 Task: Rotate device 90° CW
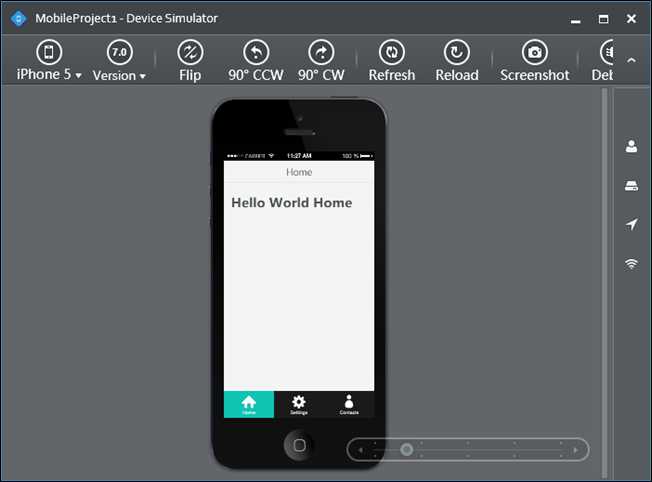coord(321,61)
